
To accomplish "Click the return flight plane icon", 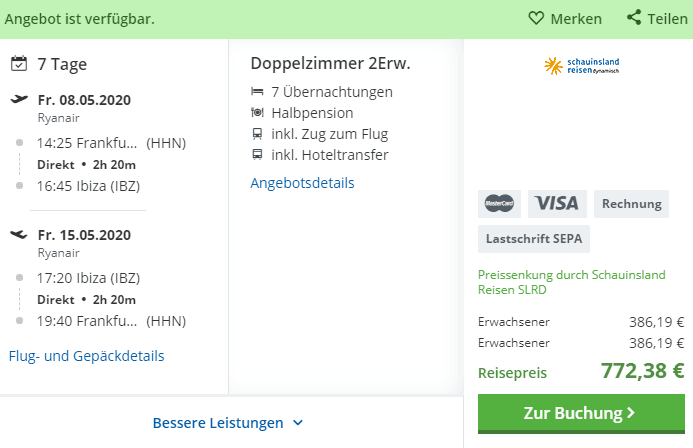I will click(18, 235).
